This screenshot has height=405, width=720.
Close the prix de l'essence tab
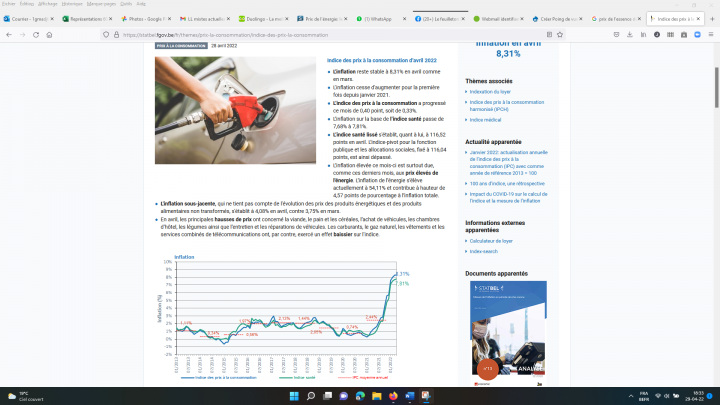639,19
